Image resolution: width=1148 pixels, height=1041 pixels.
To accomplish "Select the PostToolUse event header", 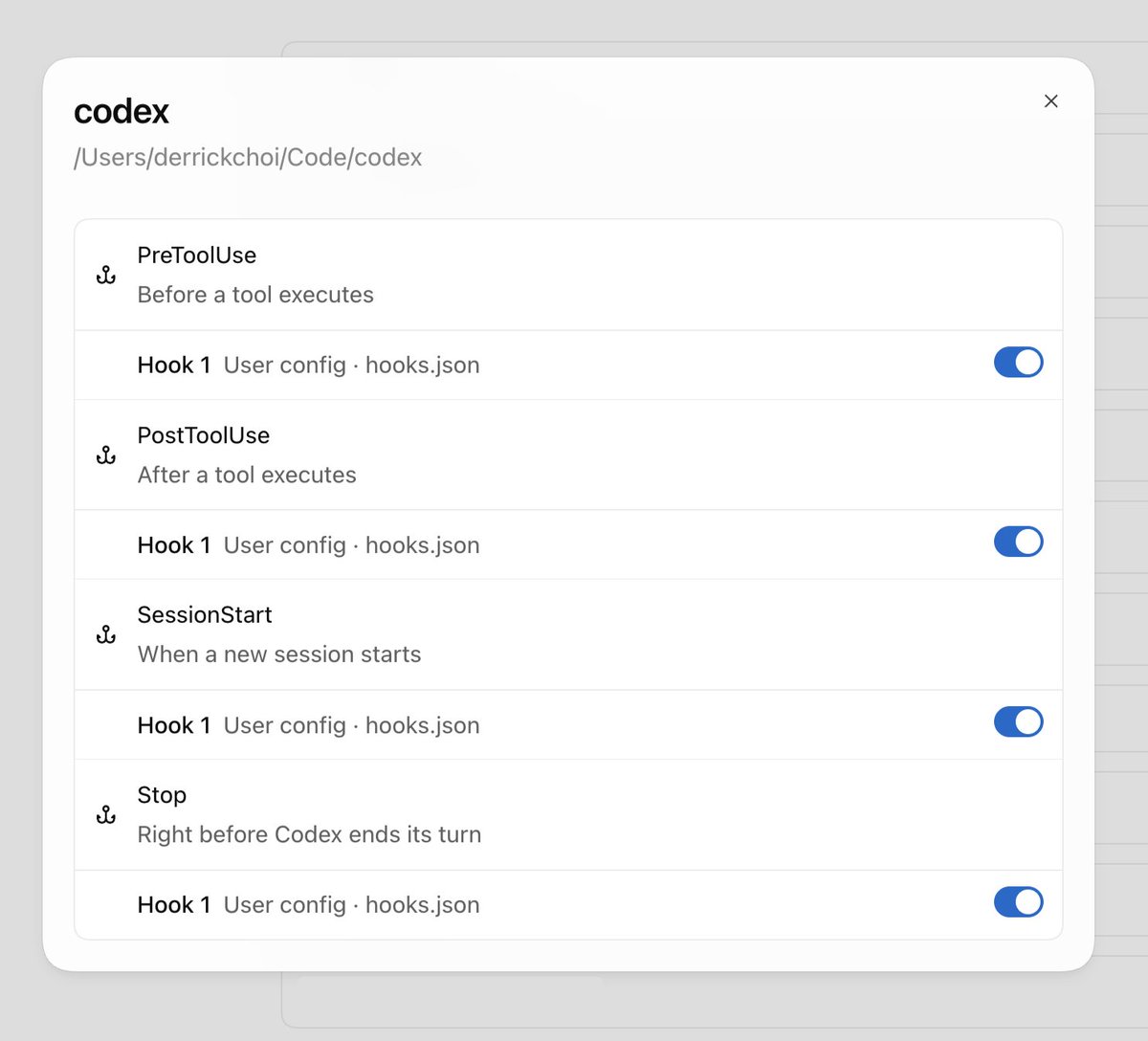I will tap(568, 454).
